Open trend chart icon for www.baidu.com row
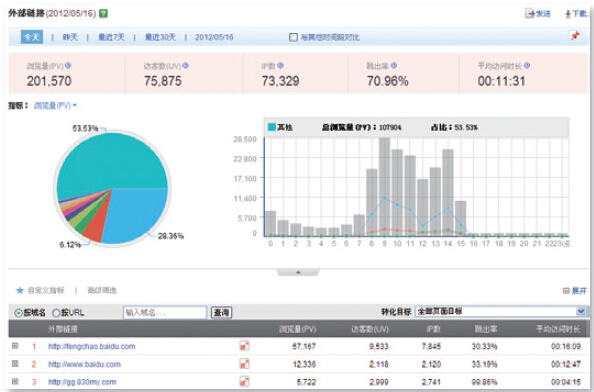 (x=245, y=364)
